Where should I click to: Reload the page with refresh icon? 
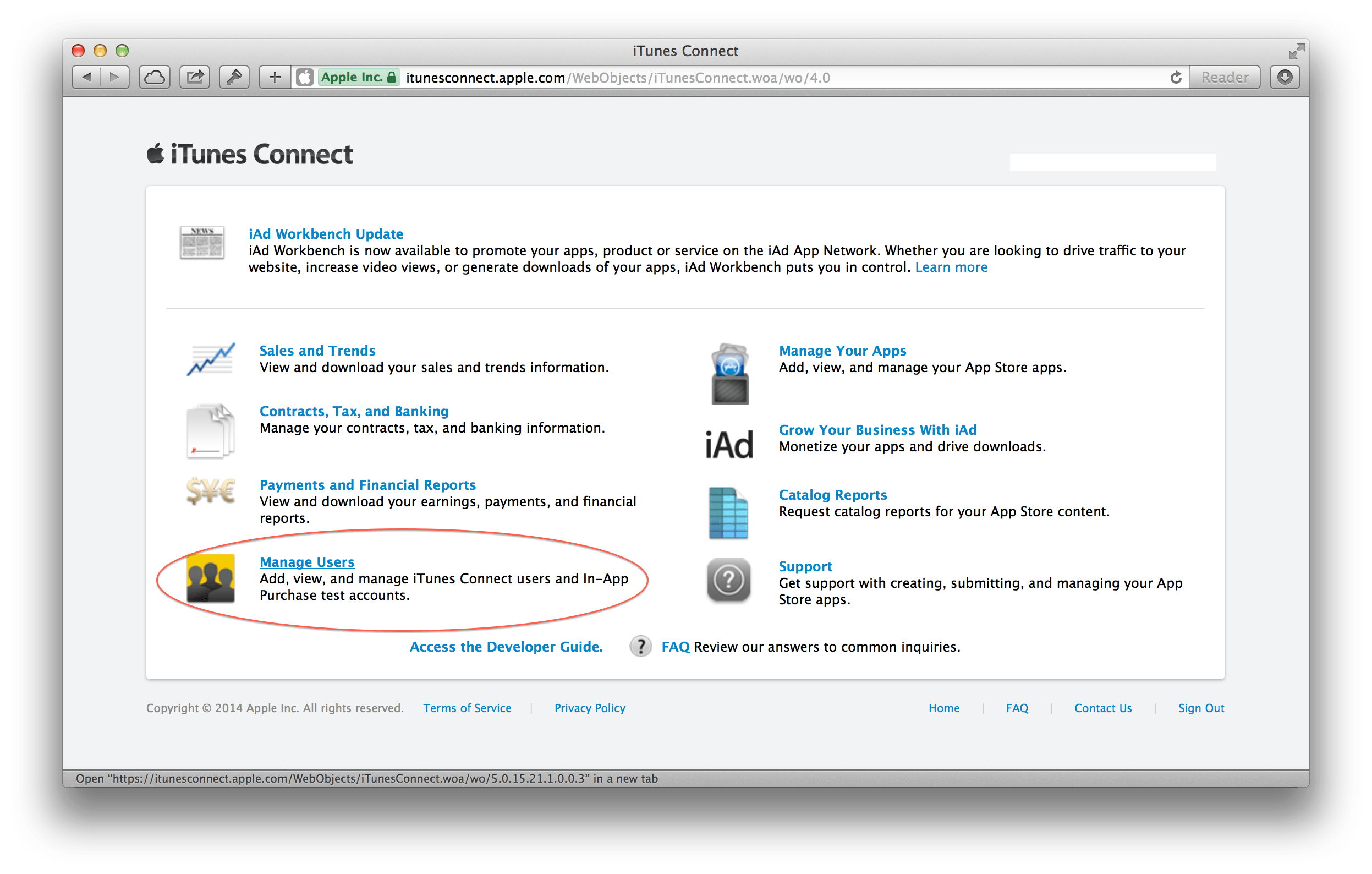(1176, 78)
